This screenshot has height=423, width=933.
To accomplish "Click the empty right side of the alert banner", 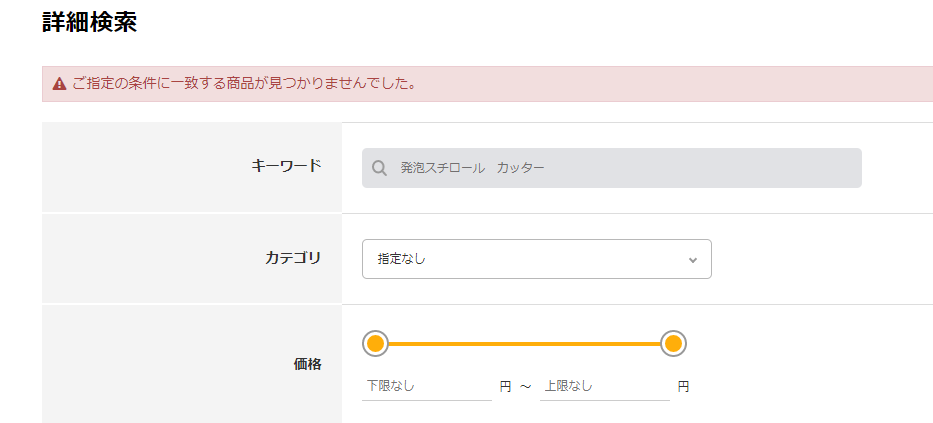I will (672, 84).
